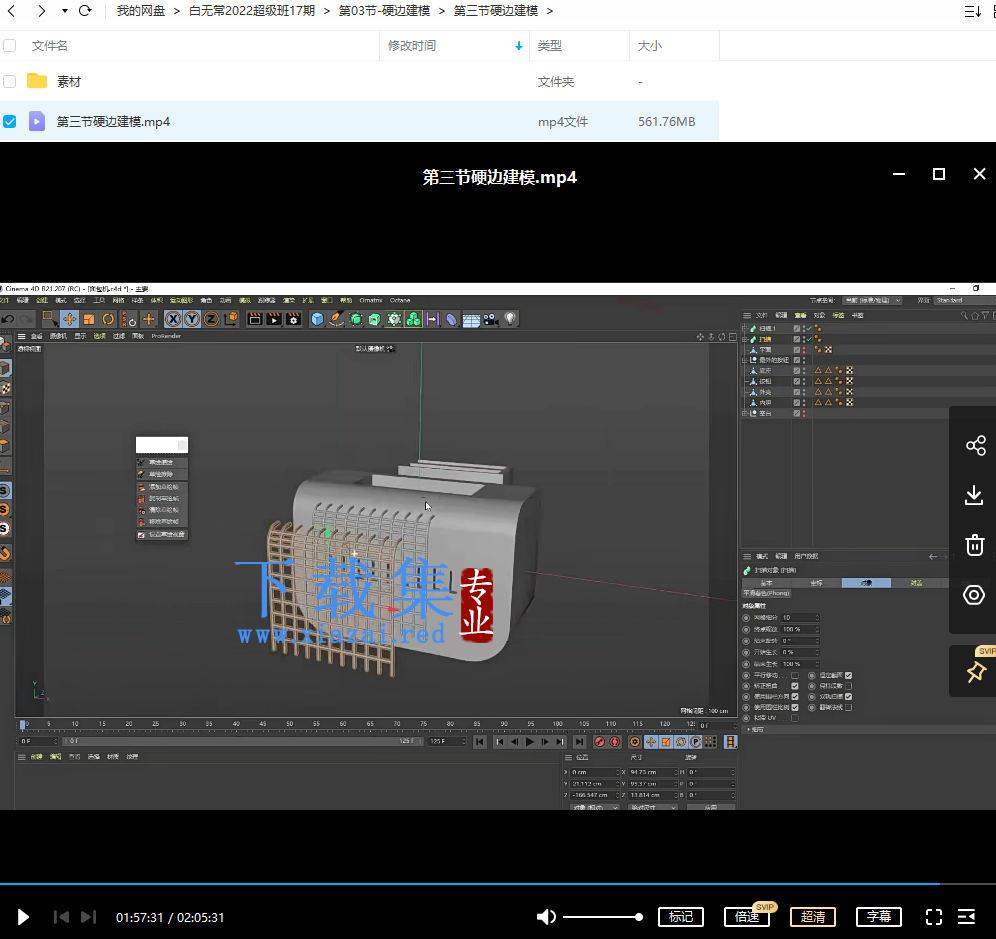This screenshot has height=939, width=996.
Task: Skip to the next video
Action: tap(88, 917)
